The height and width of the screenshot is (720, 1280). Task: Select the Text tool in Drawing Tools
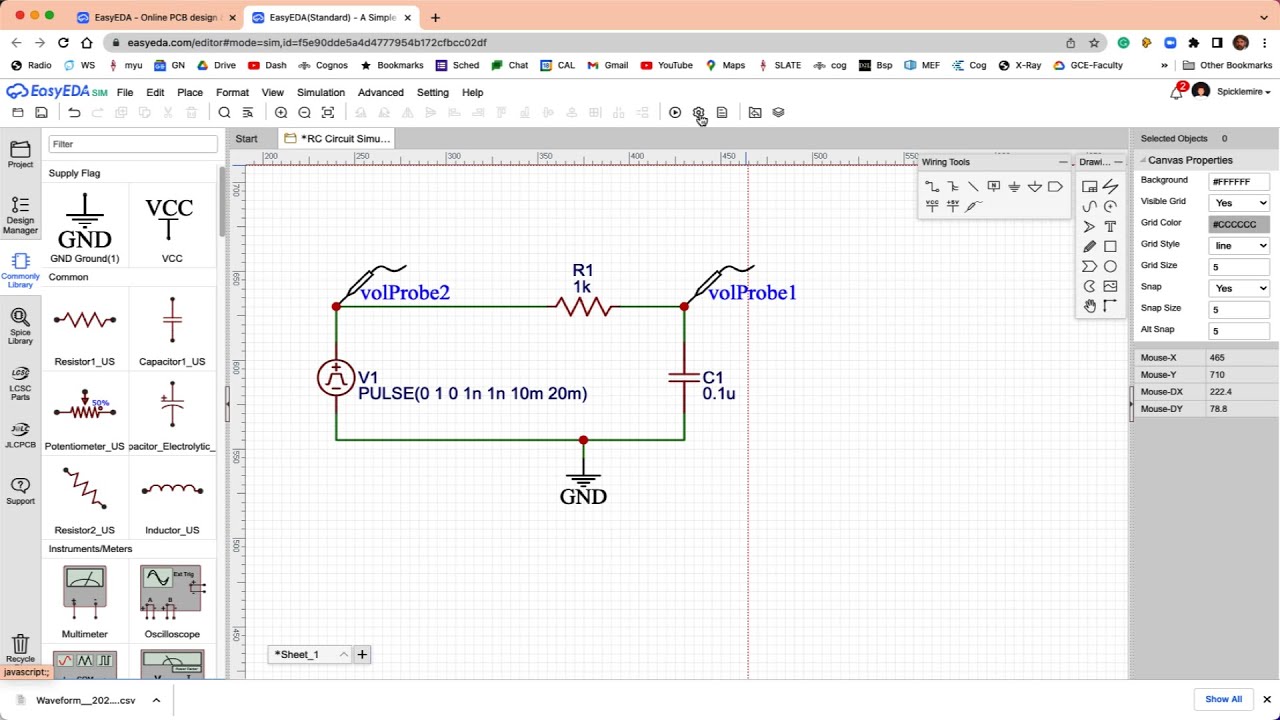[x=1110, y=227]
